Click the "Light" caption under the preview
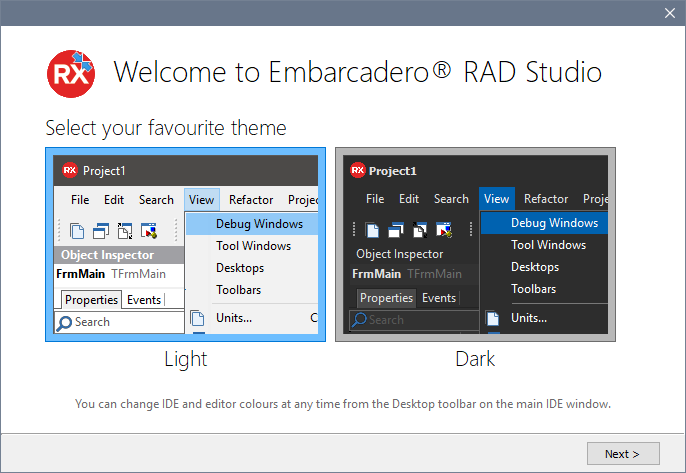Image resolution: width=686 pixels, height=473 pixels. point(186,360)
